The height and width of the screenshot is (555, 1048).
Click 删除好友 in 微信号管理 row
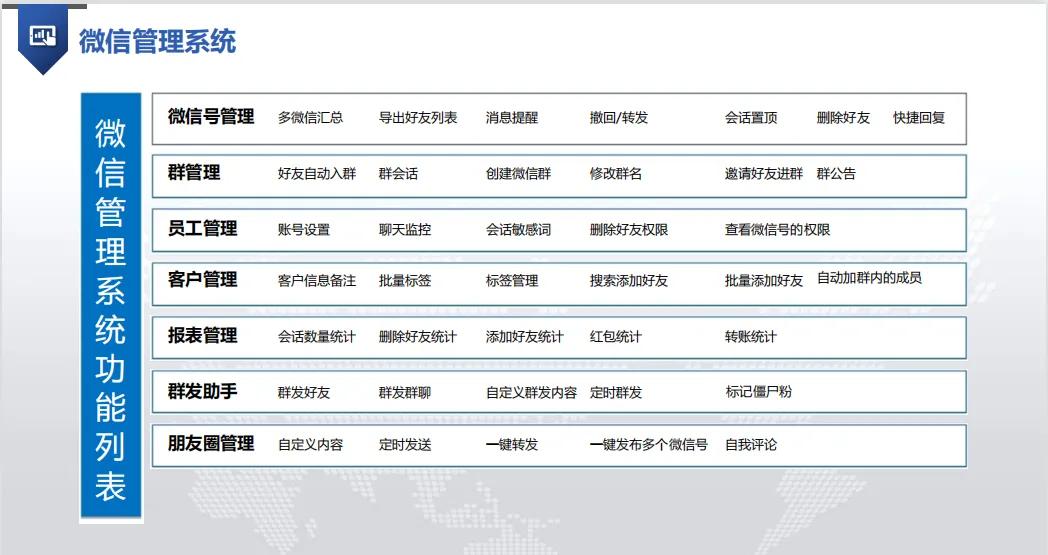point(843,118)
